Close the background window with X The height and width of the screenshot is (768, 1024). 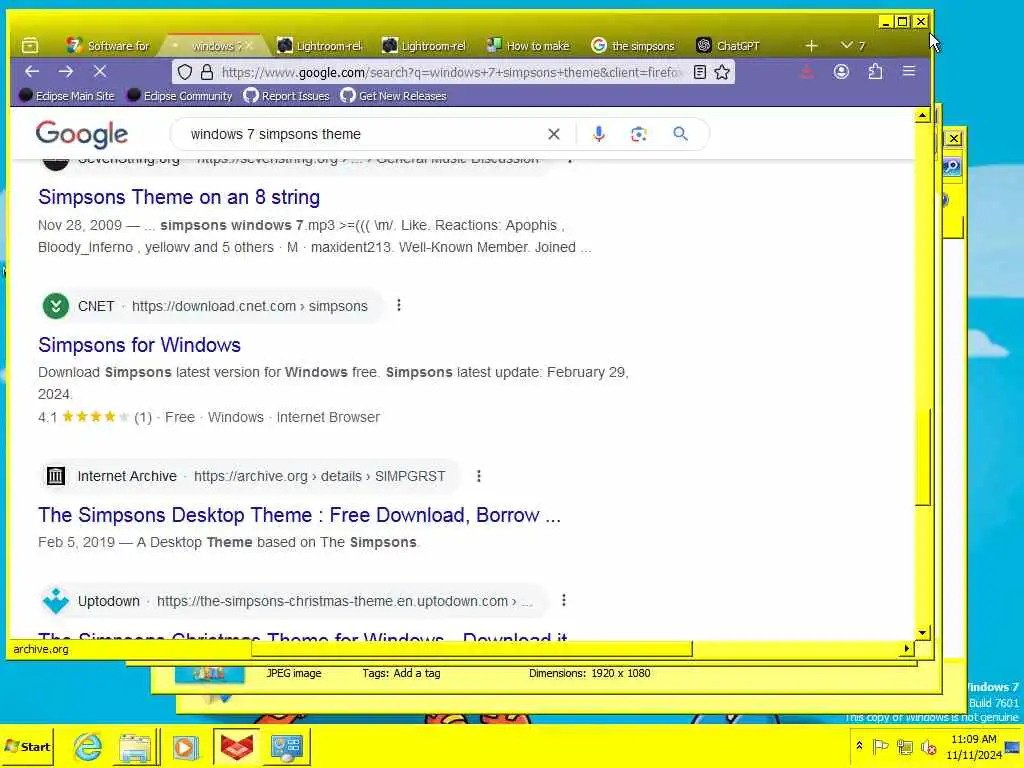[x=953, y=138]
